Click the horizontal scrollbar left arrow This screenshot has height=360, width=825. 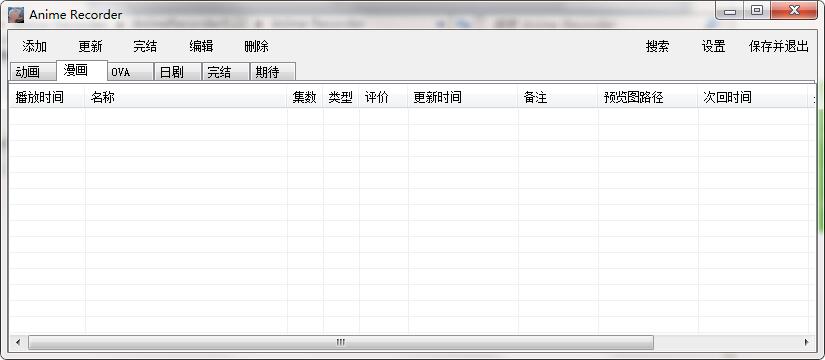[18, 342]
